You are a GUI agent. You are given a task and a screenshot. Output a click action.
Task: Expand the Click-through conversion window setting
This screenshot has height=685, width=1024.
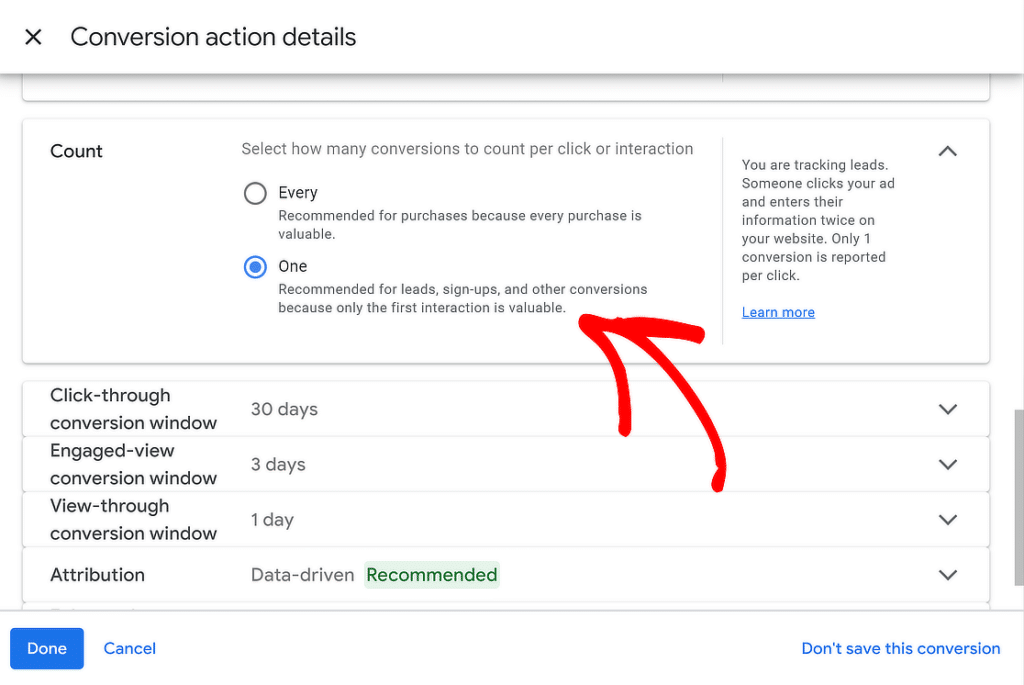pos(946,409)
